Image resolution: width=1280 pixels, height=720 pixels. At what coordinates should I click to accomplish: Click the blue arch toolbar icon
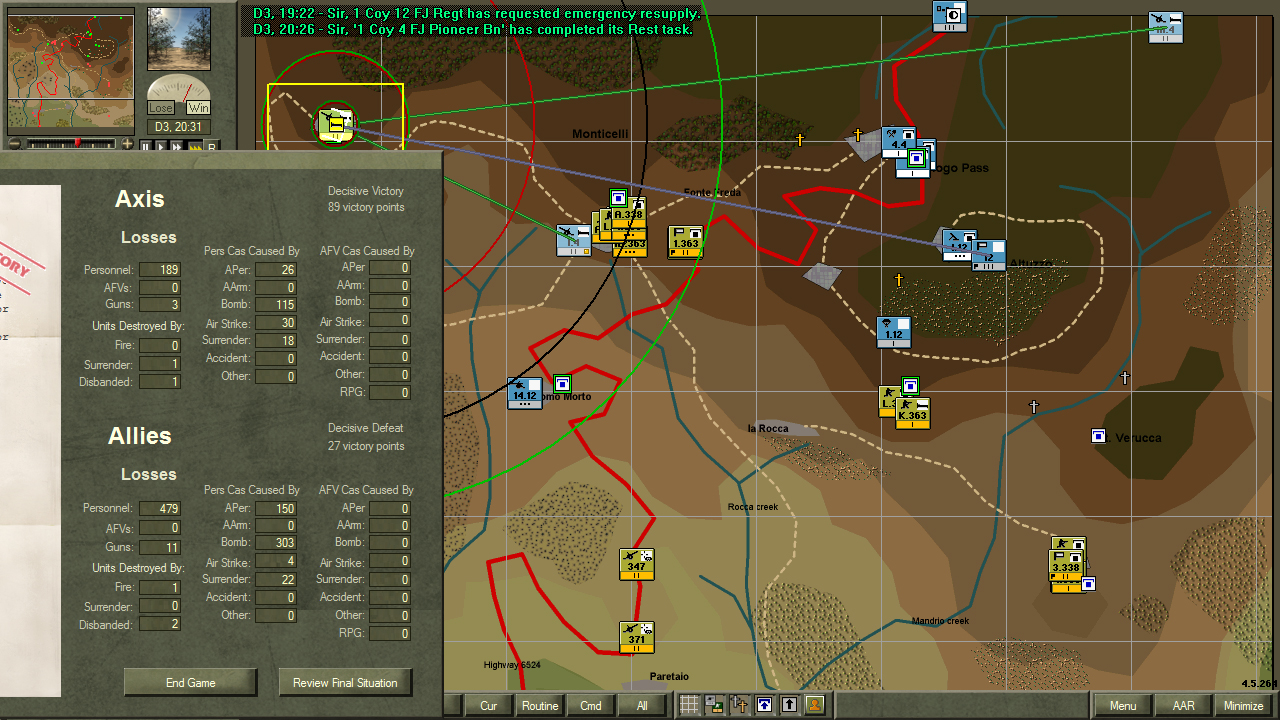click(x=765, y=705)
